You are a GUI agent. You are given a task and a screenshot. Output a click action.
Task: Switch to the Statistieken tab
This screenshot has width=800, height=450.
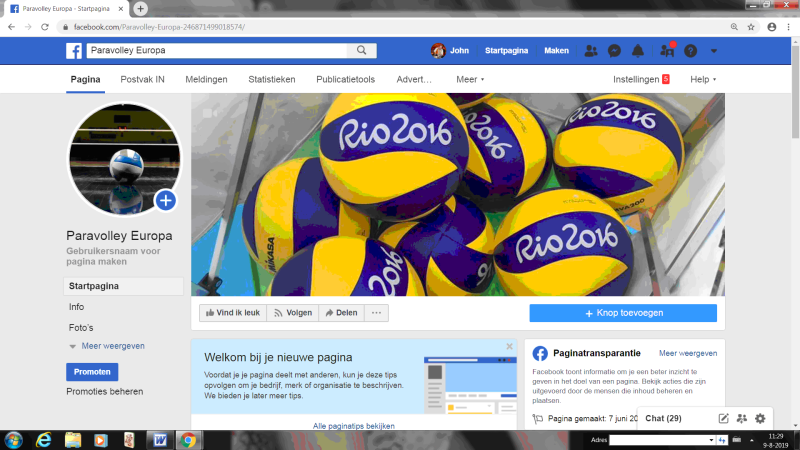pos(271,79)
